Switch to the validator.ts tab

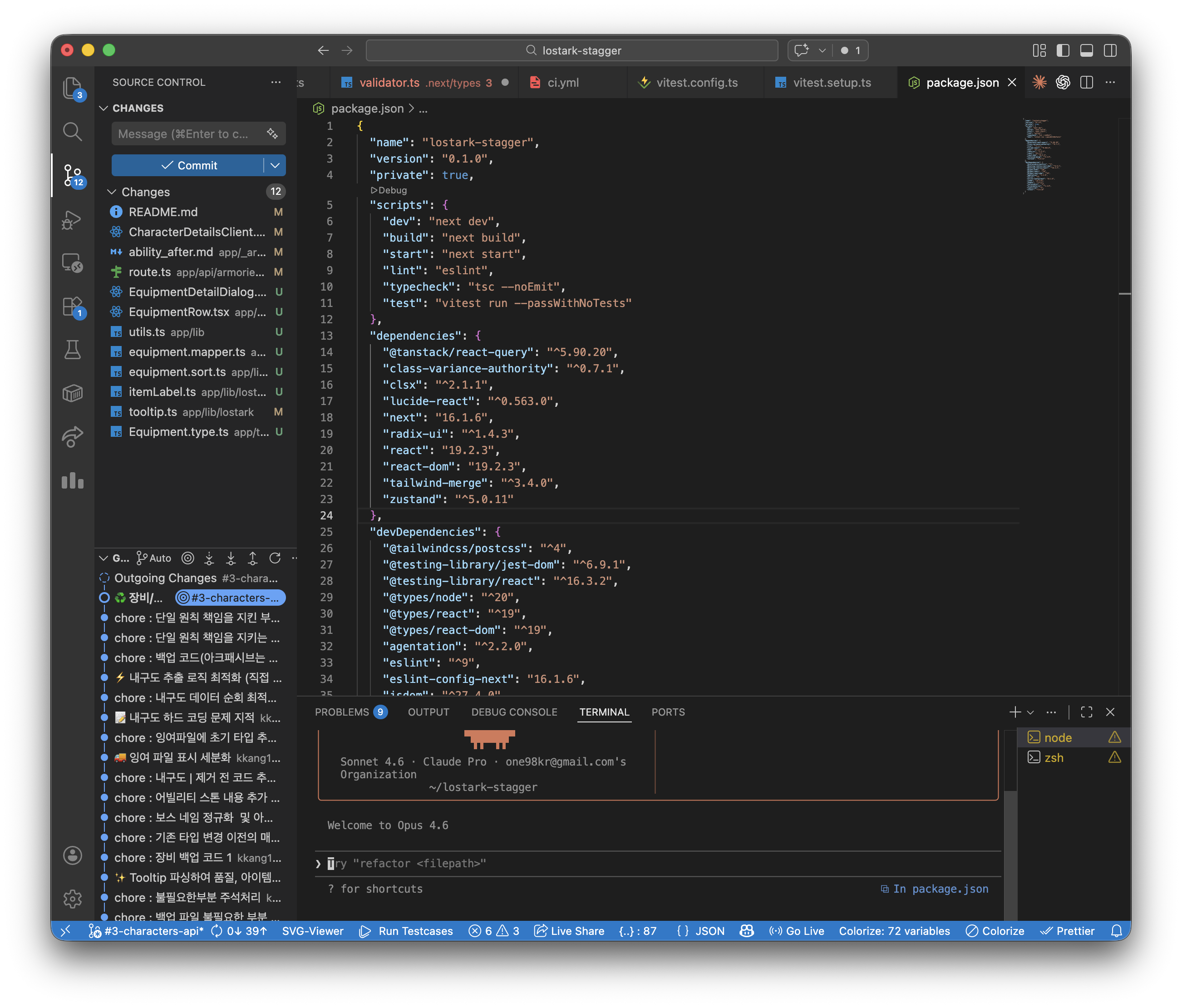click(x=424, y=82)
